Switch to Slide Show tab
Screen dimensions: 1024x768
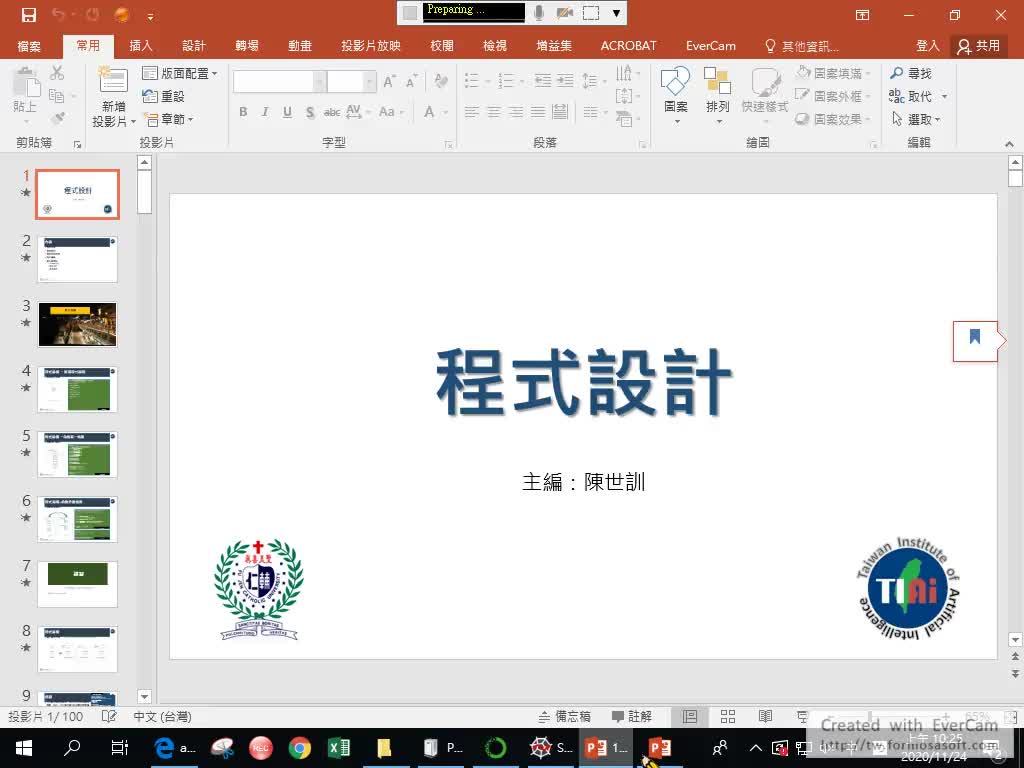point(371,46)
